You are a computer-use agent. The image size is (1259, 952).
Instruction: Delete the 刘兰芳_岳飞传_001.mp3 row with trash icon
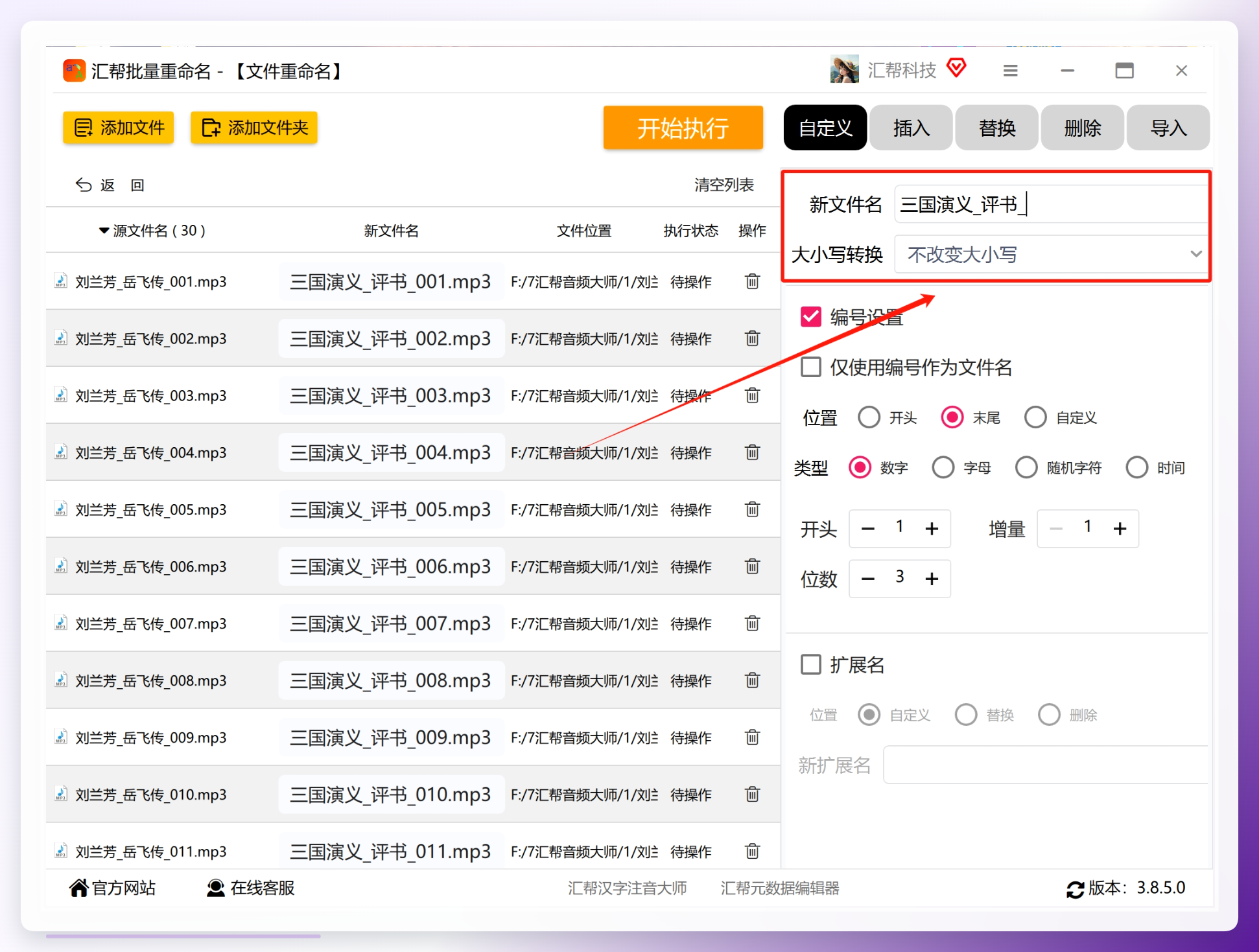752,281
